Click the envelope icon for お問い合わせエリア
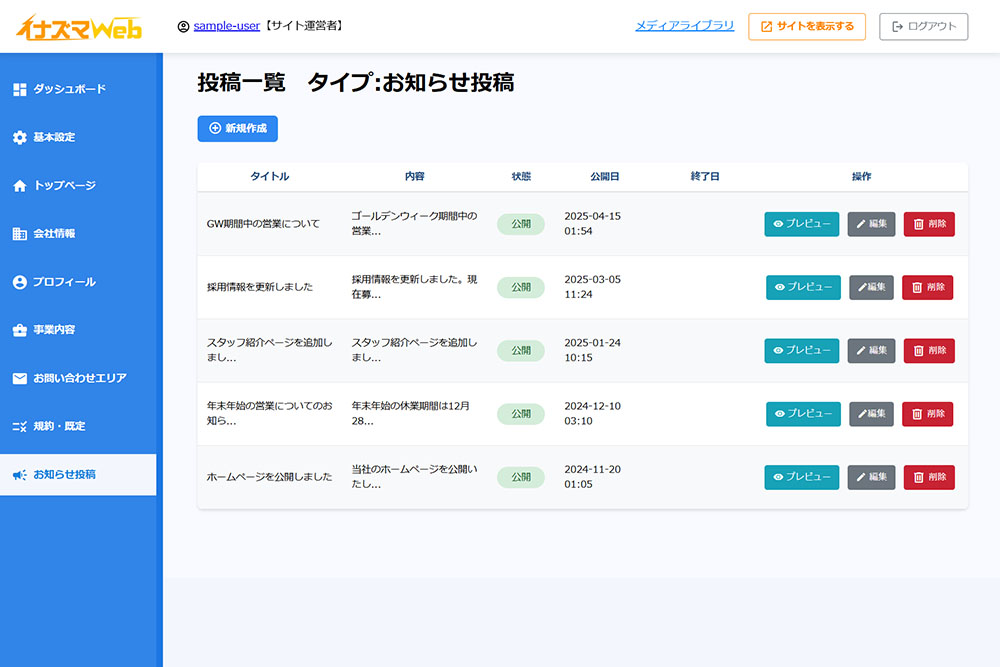Image resolution: width=1000 pixels, height=667 pixels. tap(20, 378)
